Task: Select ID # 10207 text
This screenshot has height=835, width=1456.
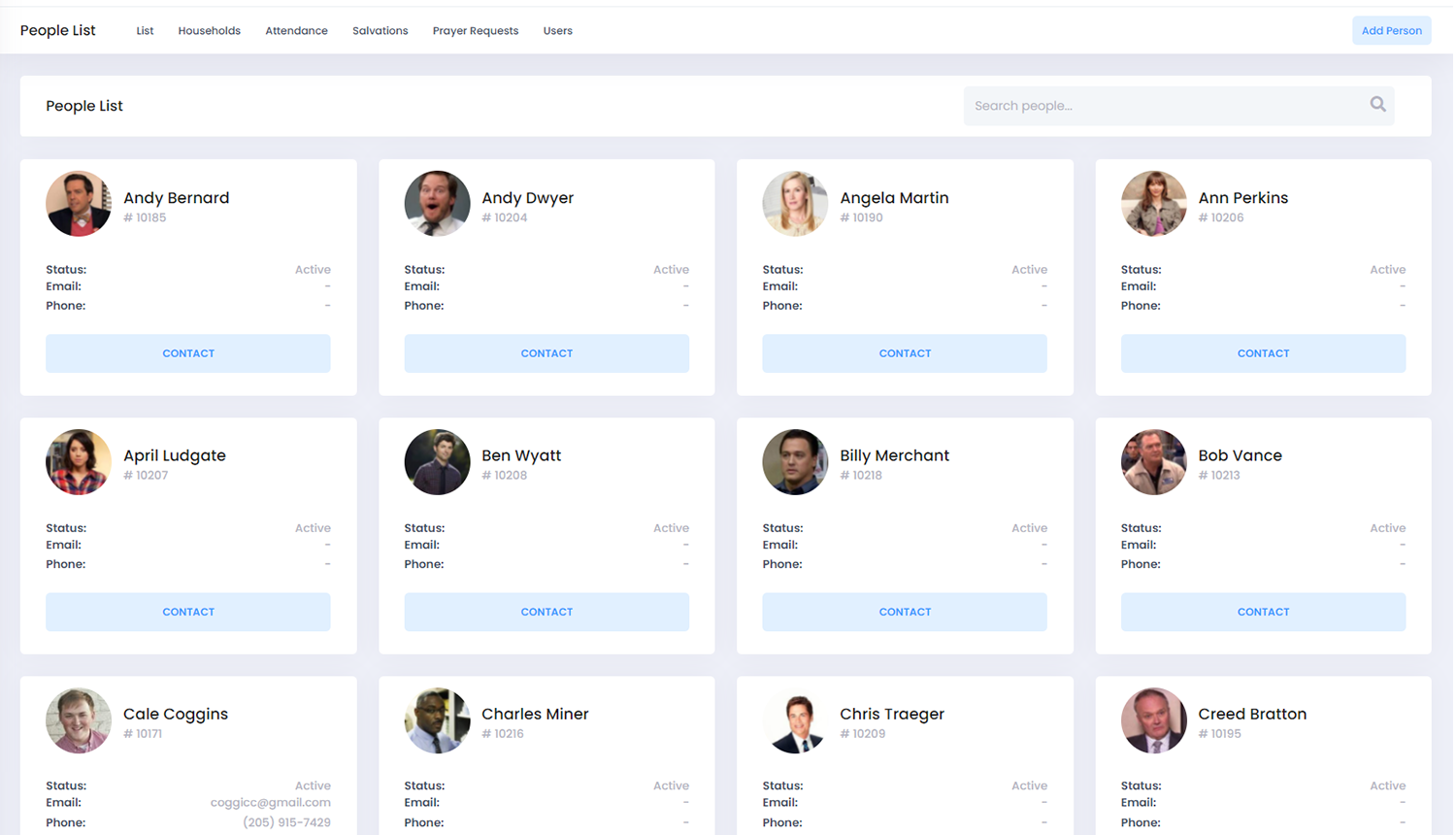Action: coord(146,476)
